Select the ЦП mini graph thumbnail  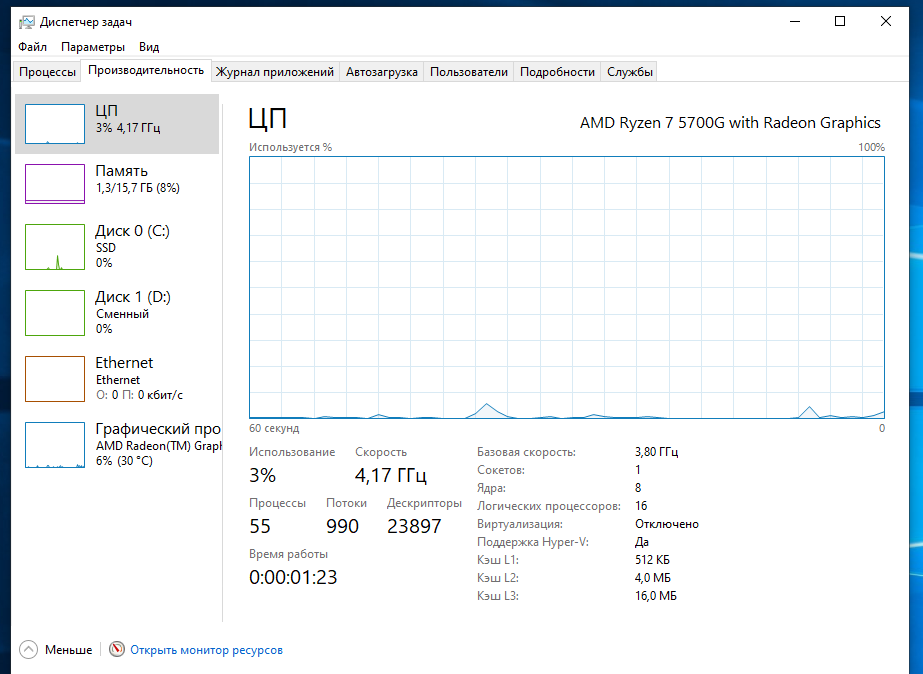(x=55, y=124)
